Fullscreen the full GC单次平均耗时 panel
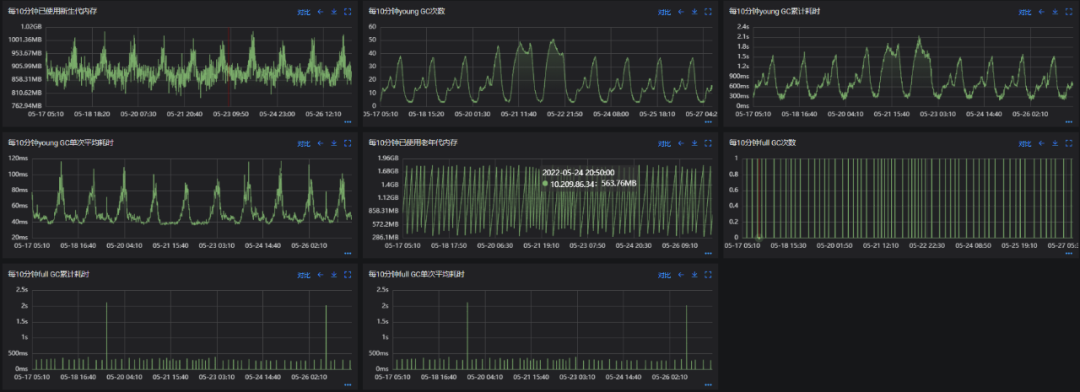The width and height of the screenshot is (1080, 392). tap(708, 275)
